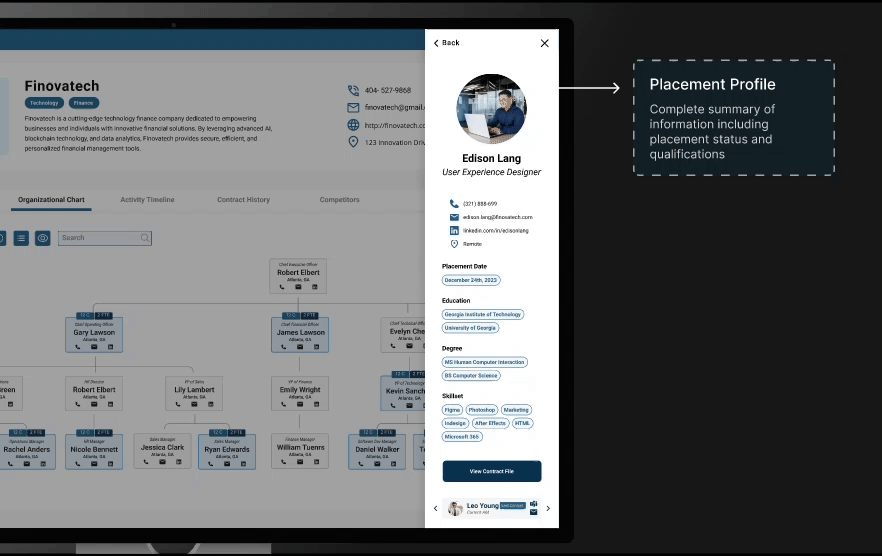Viewport: 882px width, 556px height.
Task: Click the LinkedIn icon on James Lawson's card
Action: point(316,347)
